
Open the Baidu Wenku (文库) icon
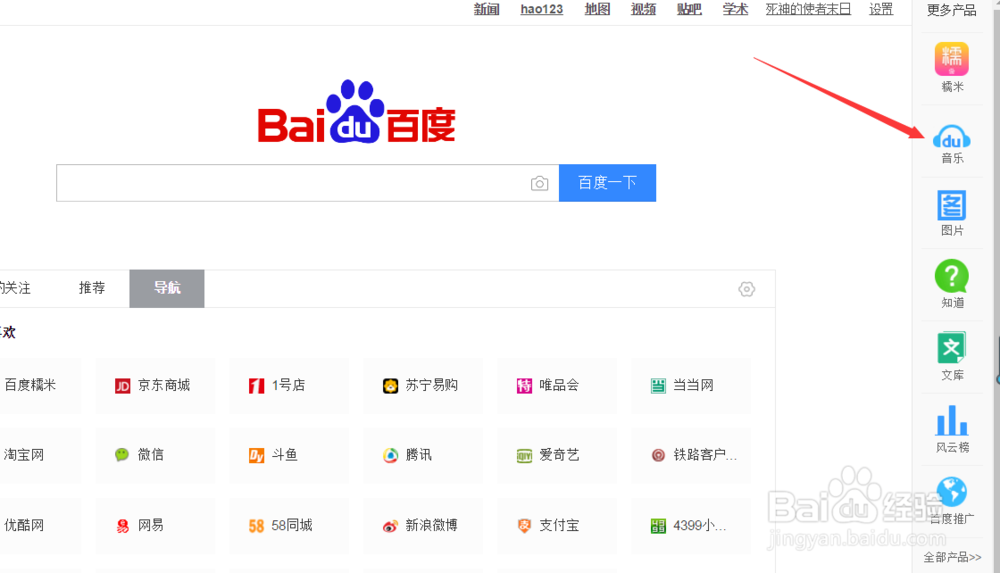pyautogui.click(x=952, y=348)
